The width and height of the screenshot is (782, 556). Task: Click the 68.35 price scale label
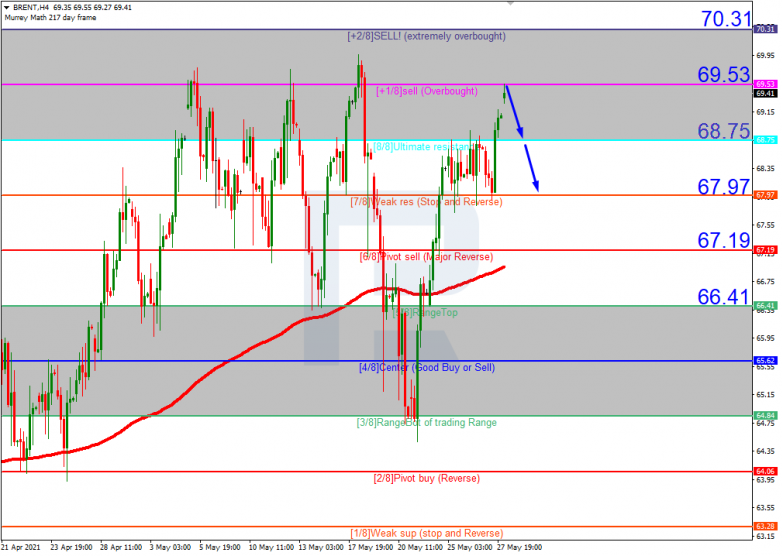pos(765,169)
